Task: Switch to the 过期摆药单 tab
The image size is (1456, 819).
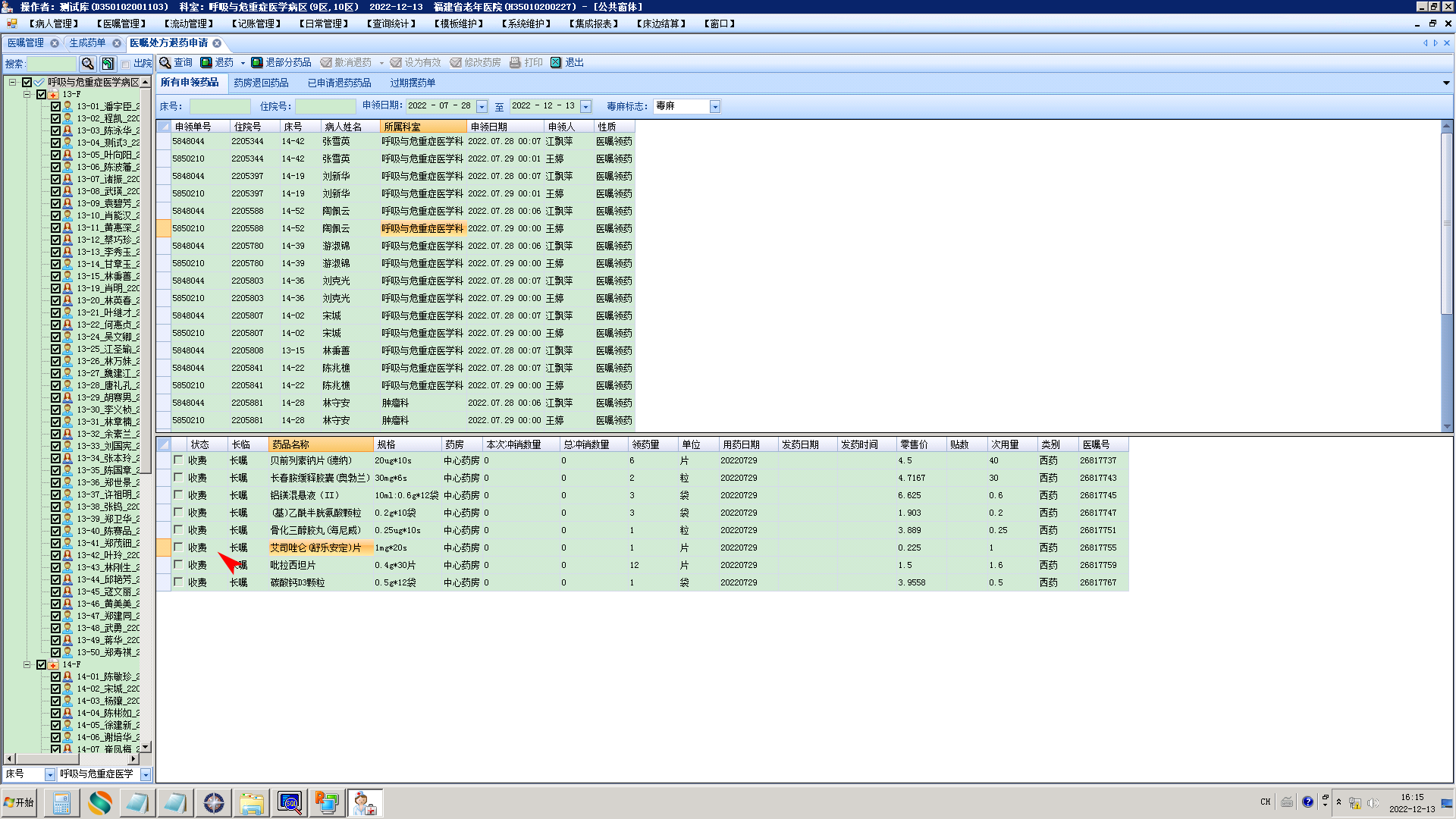Action: [x=413, y=83]
